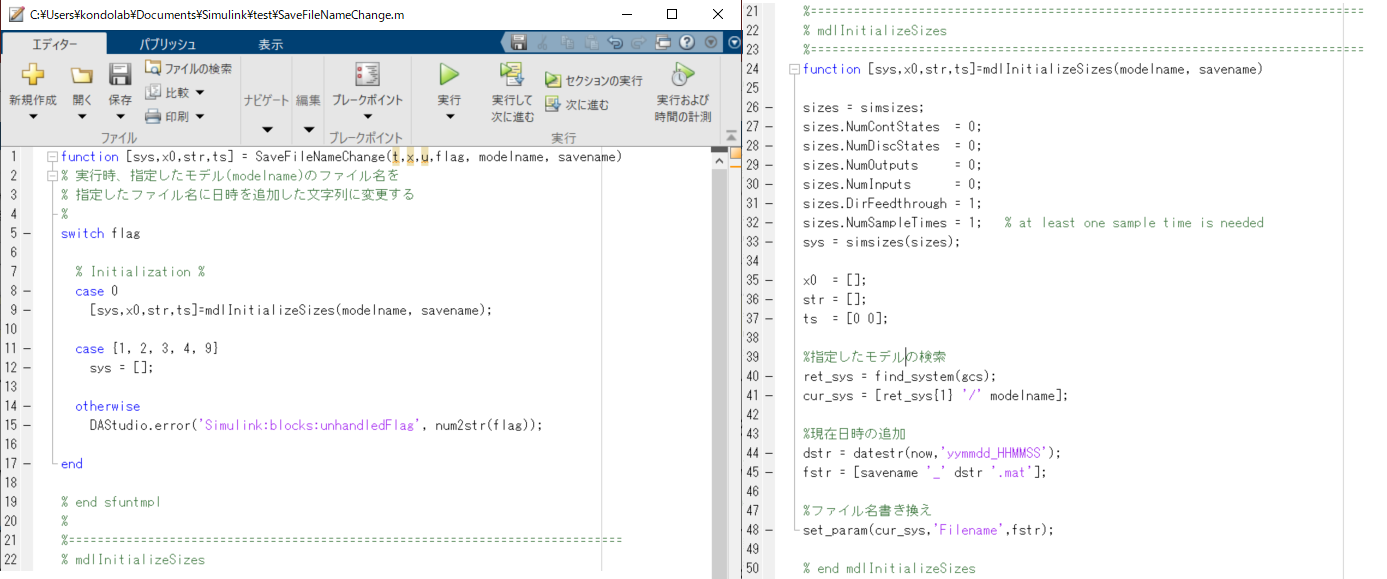1387x579 pixels.
Task: Click the orange code analyzer message indicator
Action: point(734,153)
